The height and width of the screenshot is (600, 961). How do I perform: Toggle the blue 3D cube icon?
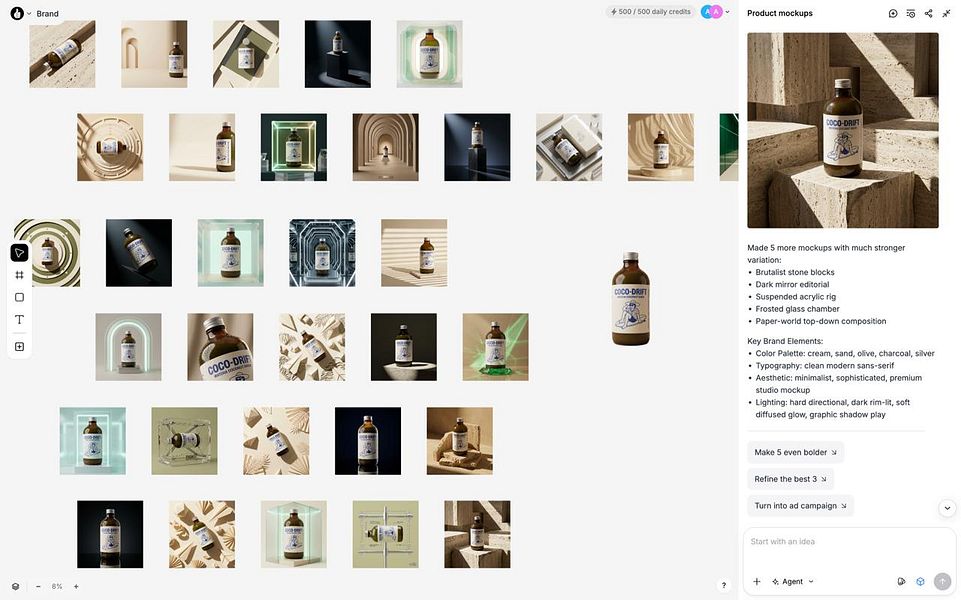[x=920, y=582]
